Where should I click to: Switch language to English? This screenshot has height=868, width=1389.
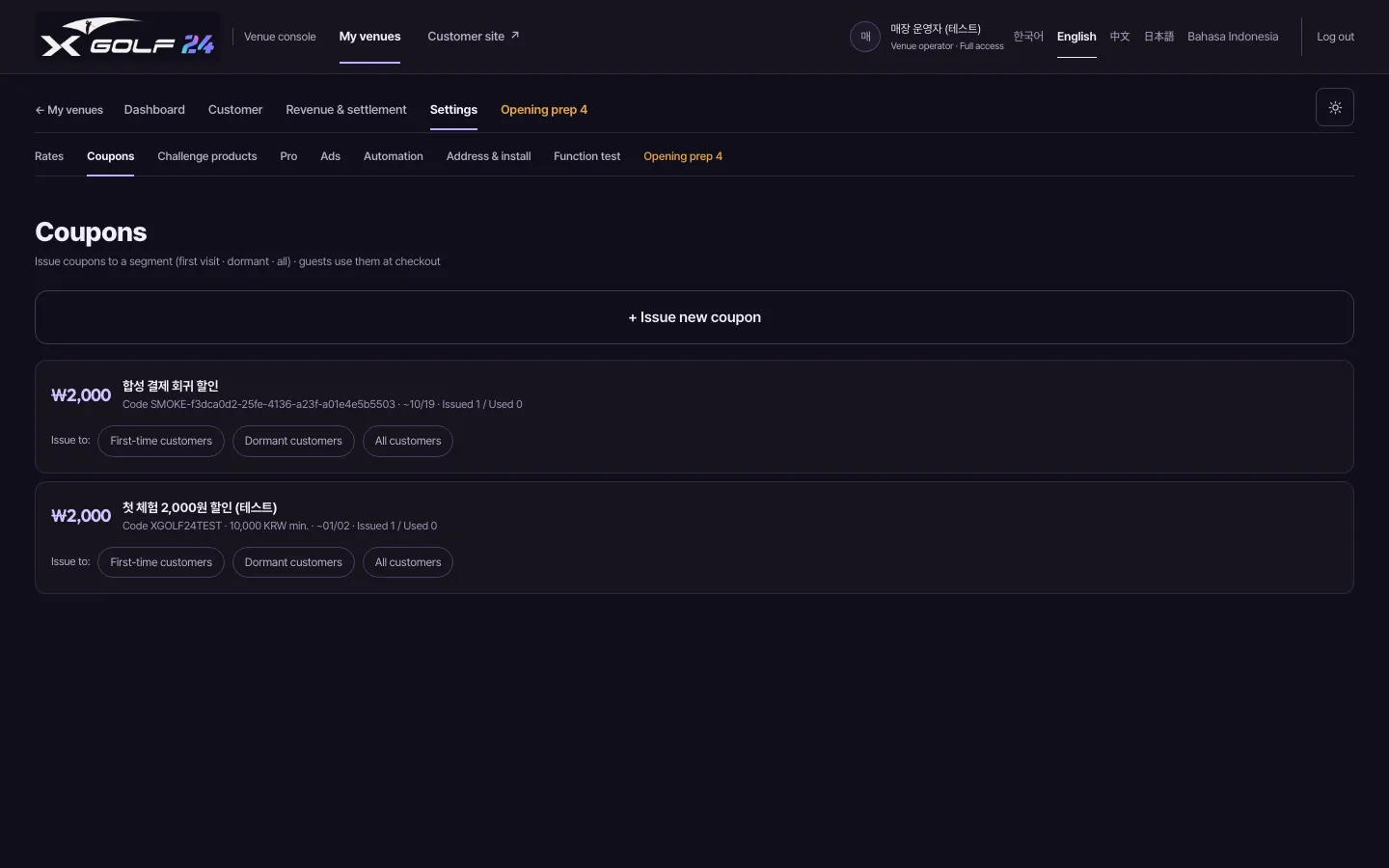pos(1076,37)
